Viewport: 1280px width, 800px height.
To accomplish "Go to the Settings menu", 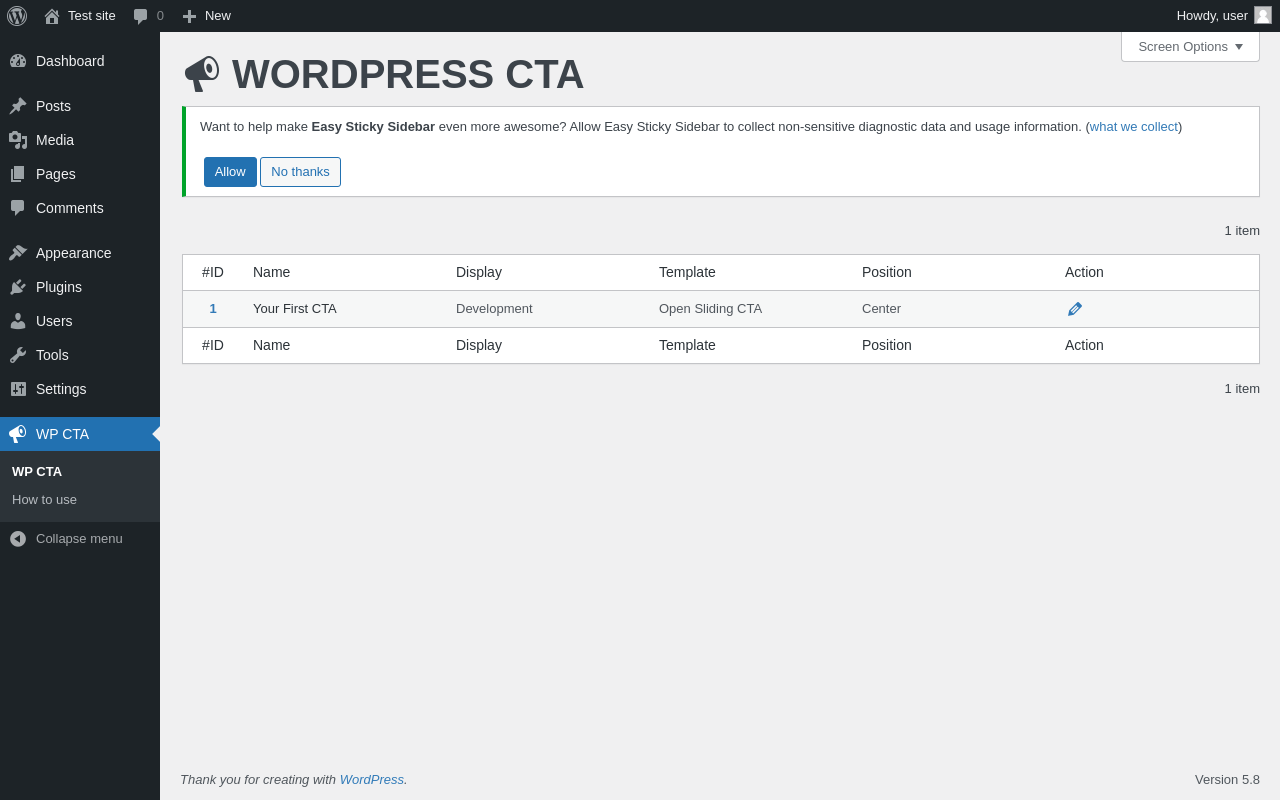I will pyautogui.click(x=61, y=389).
